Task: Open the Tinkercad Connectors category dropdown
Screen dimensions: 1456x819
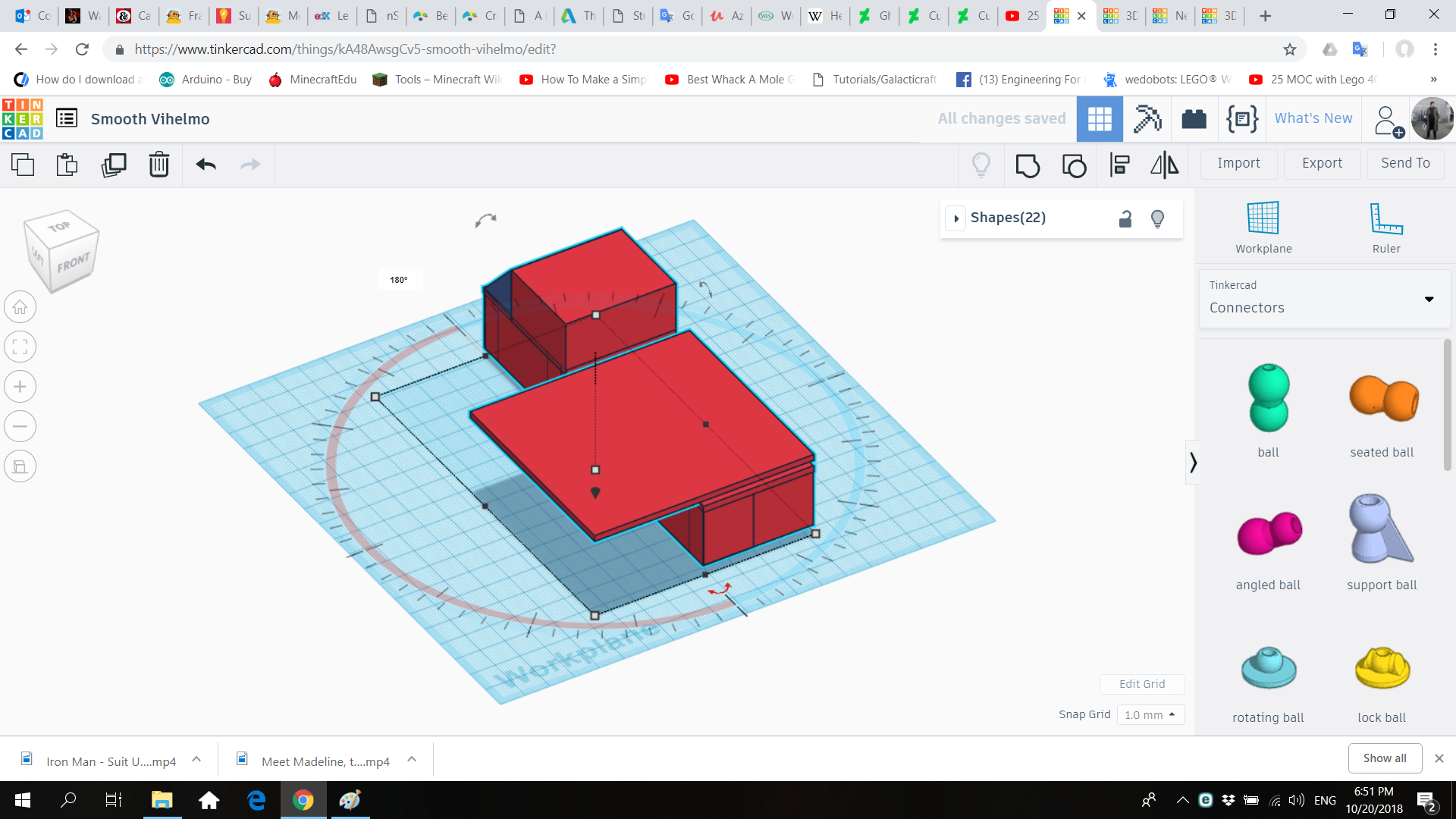Action: (x=1324, y=298)
